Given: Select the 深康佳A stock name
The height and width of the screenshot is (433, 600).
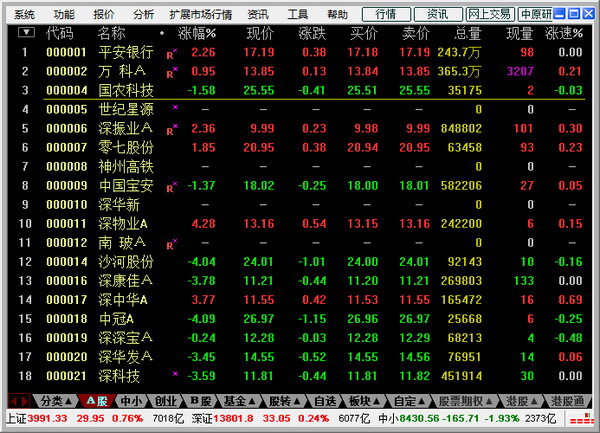Looking at the screenshot, I should pyautogui.click(x=126, y=280).
